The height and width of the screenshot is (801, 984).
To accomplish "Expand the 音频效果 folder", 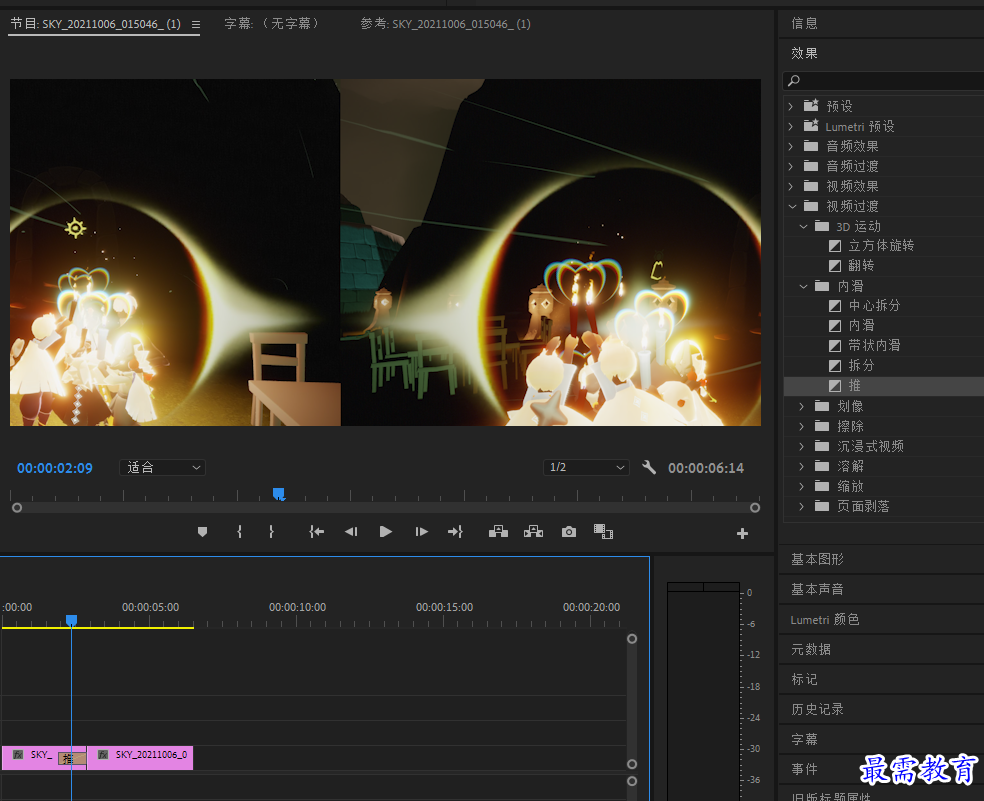I will coord(791,147).
